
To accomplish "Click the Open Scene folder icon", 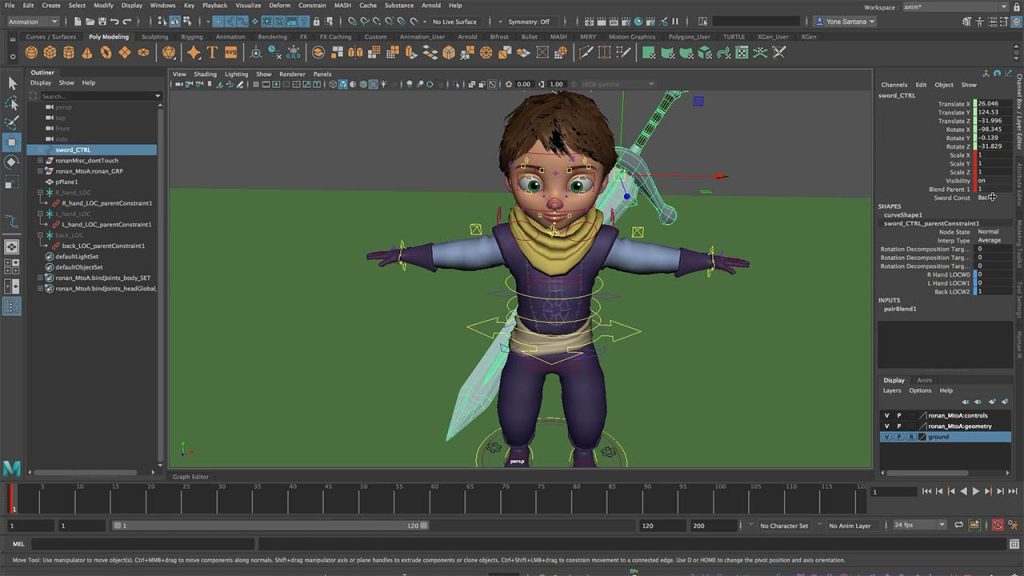I will pyautogui.click(x=89, y=22).
